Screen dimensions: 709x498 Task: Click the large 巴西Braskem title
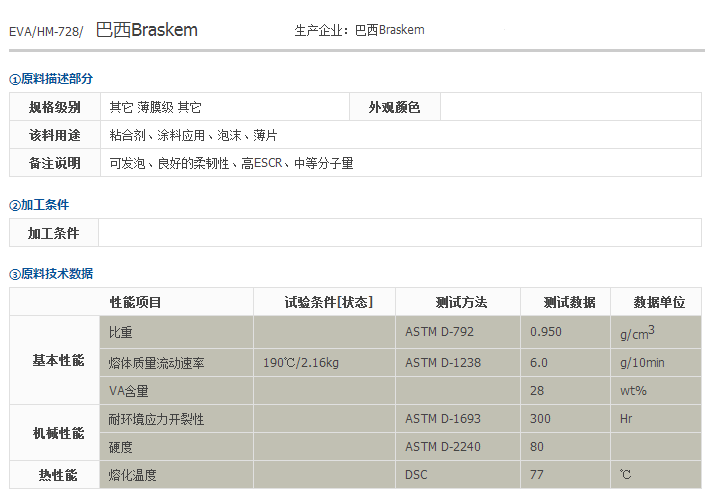[147, 30]
